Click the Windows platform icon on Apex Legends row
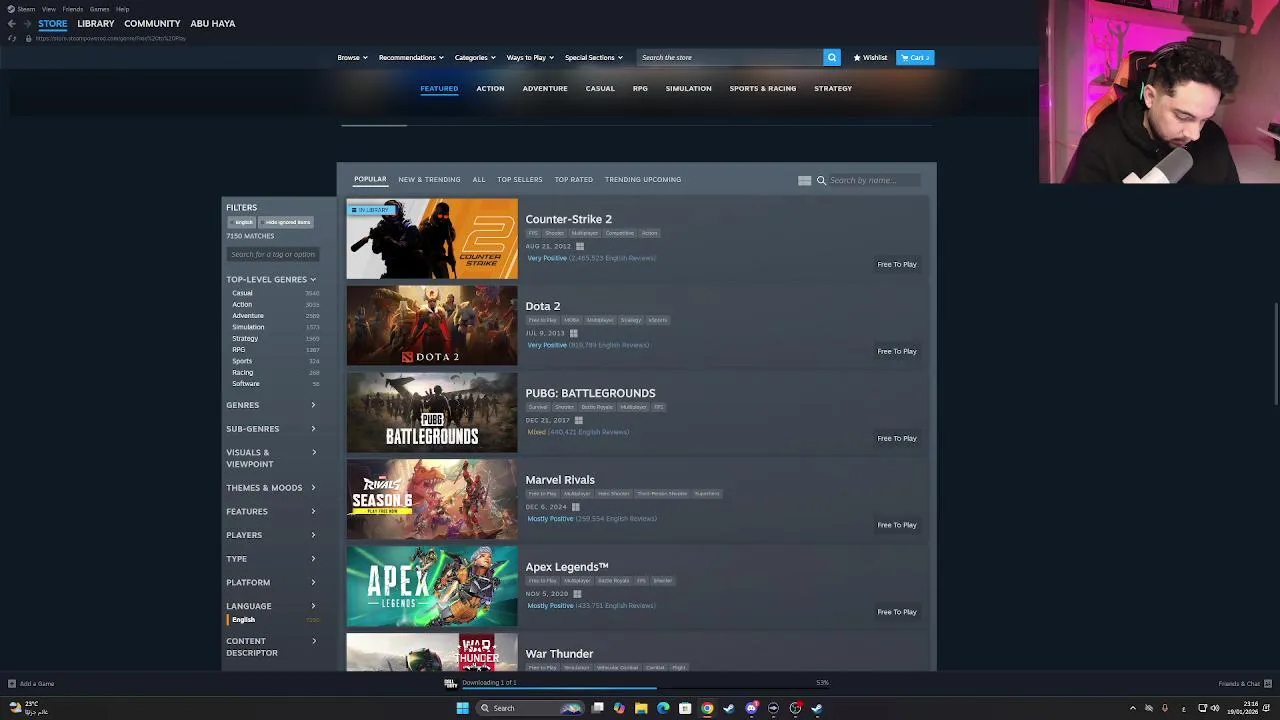This screenshot has height=720, width=1280. [577, 594]
